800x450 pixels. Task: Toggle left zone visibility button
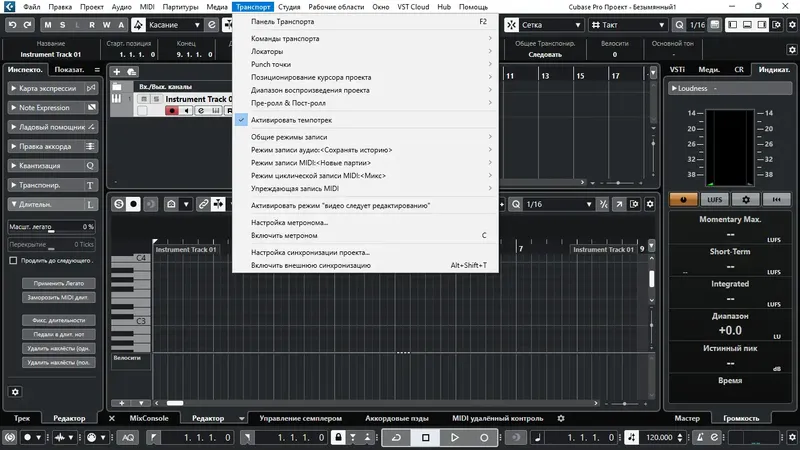[733, 24]
